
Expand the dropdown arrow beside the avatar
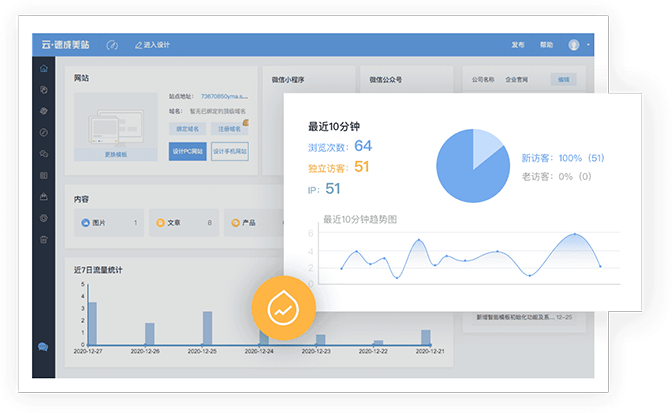tap(587, 45)
